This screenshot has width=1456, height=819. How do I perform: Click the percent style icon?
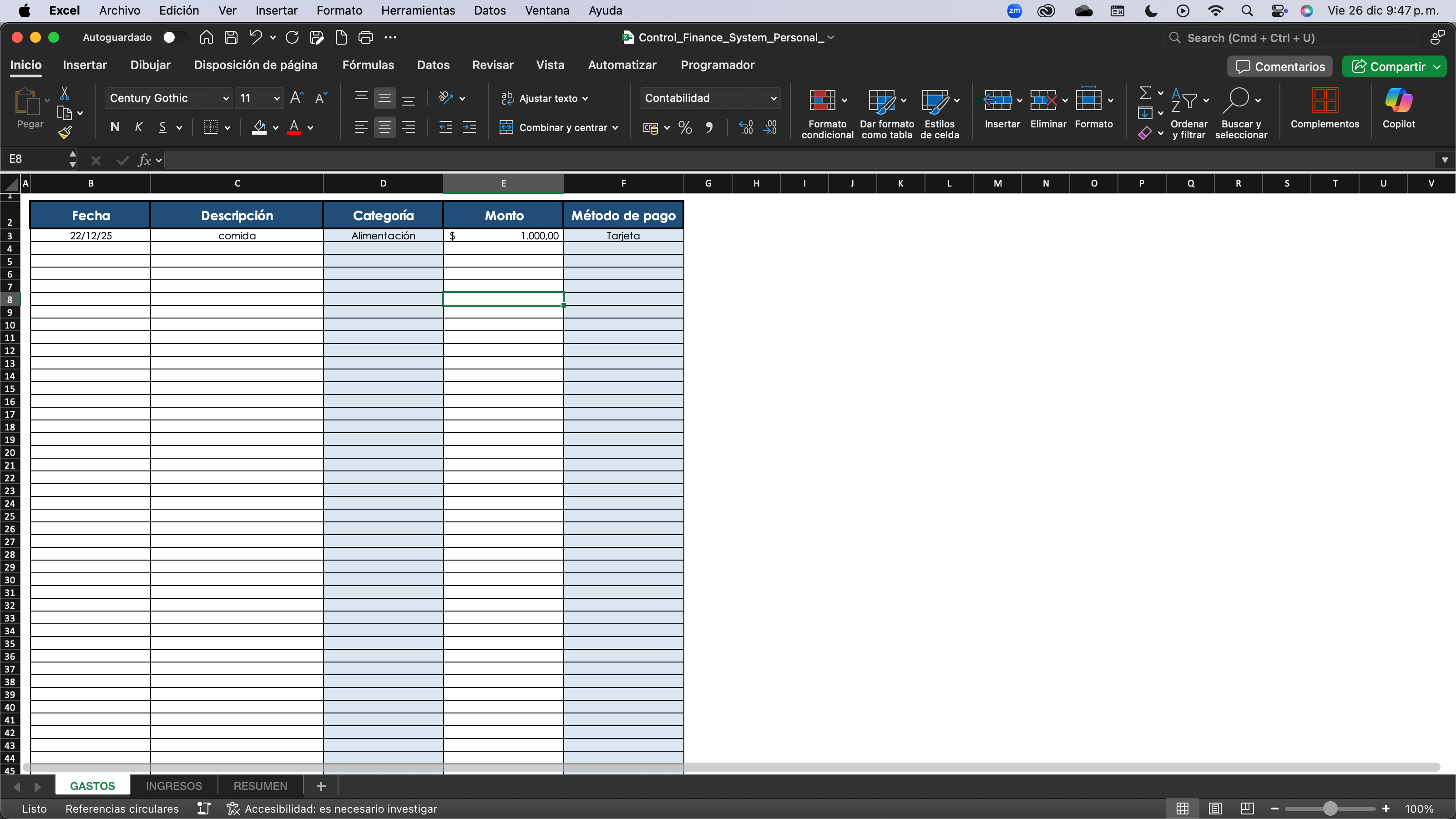click(x=685, y=127)
